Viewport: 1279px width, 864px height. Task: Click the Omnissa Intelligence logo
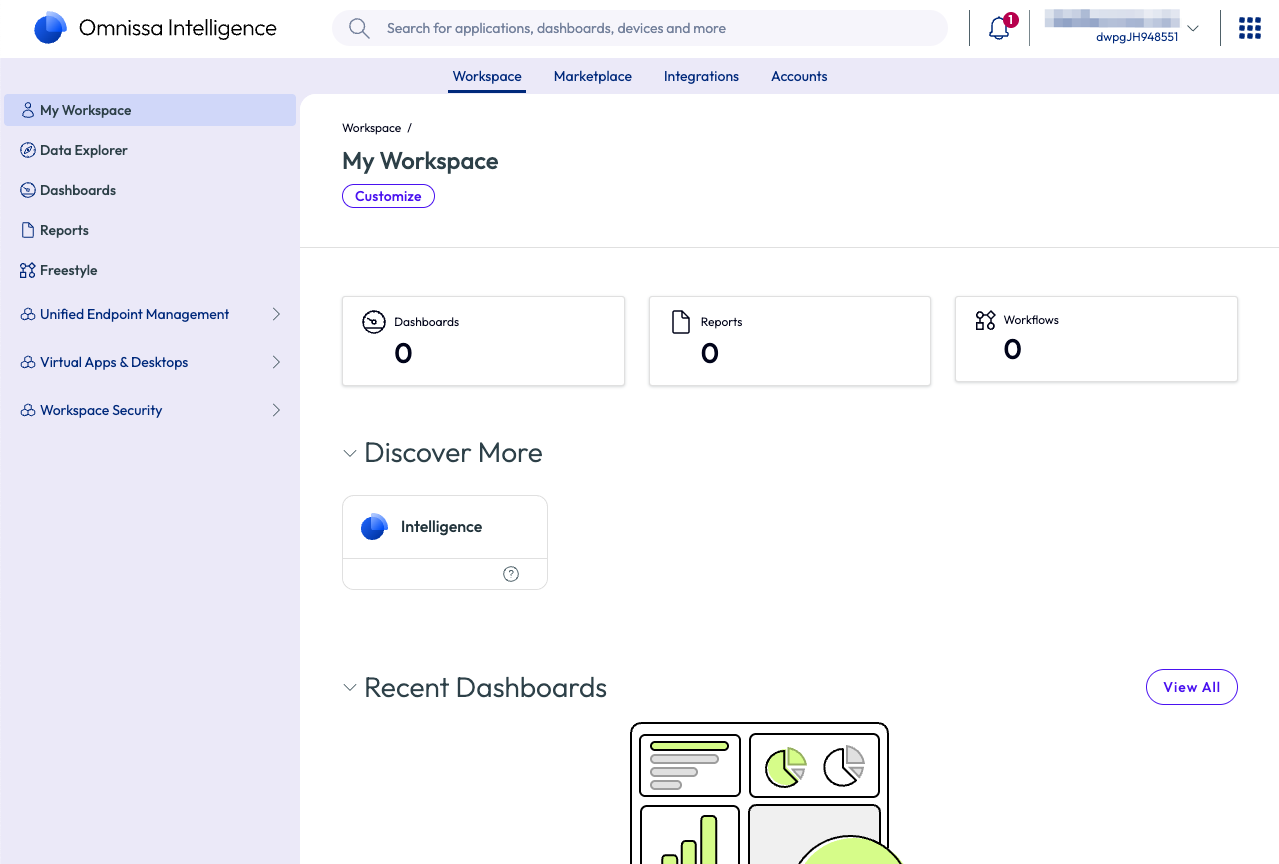50,28
